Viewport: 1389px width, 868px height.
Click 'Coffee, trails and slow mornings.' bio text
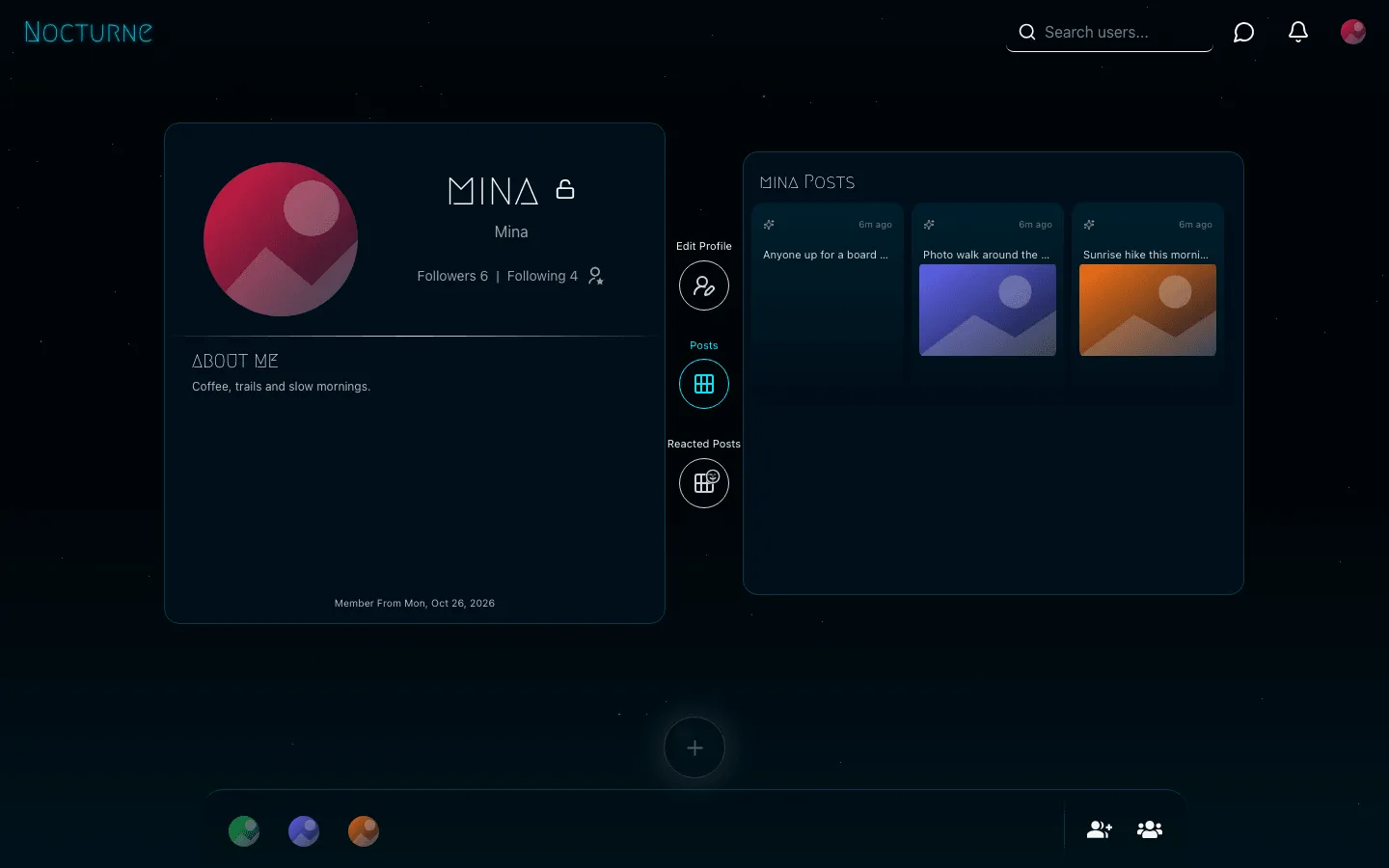click(x=281, y=387)
